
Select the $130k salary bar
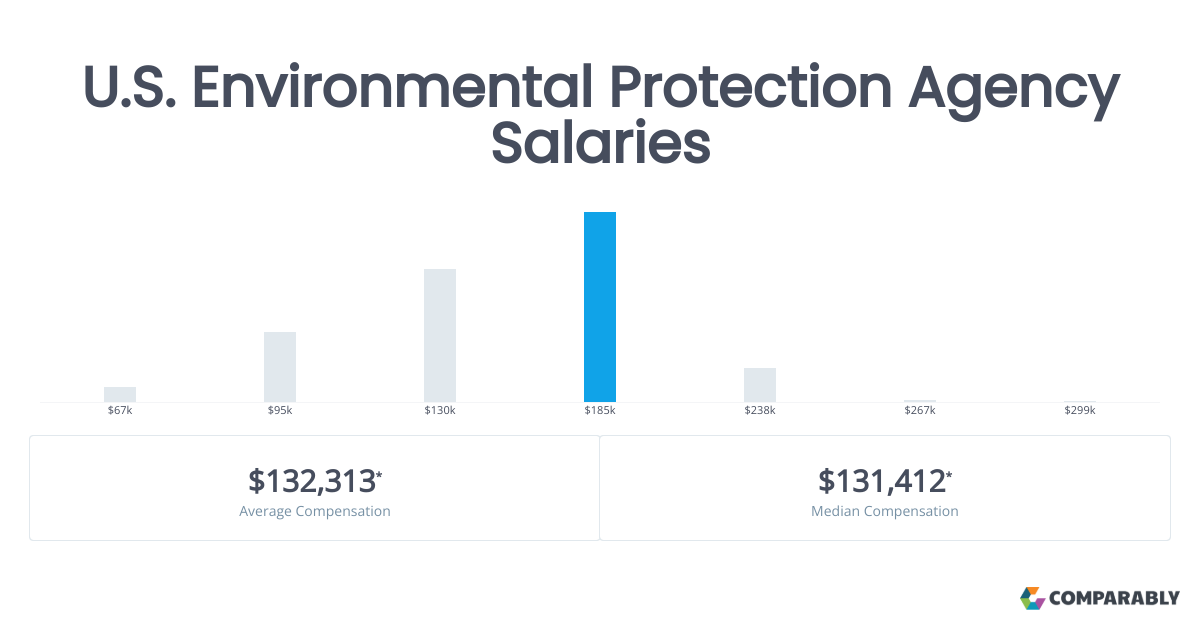click(x=440, y=335)
